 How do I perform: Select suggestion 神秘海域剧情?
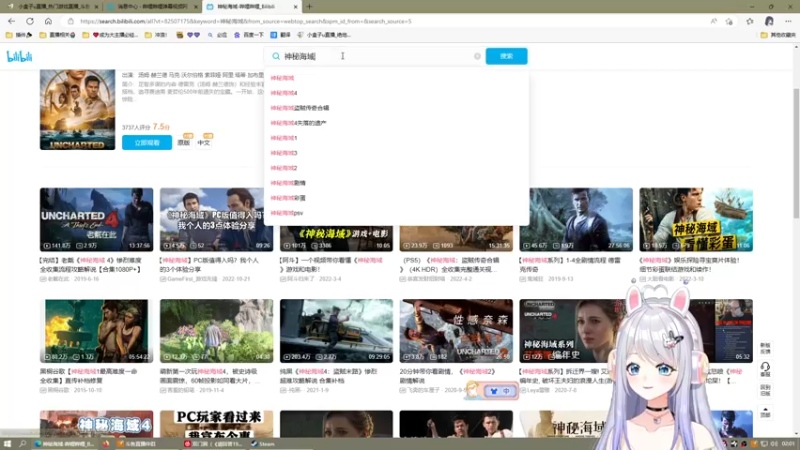pos(288,183)
